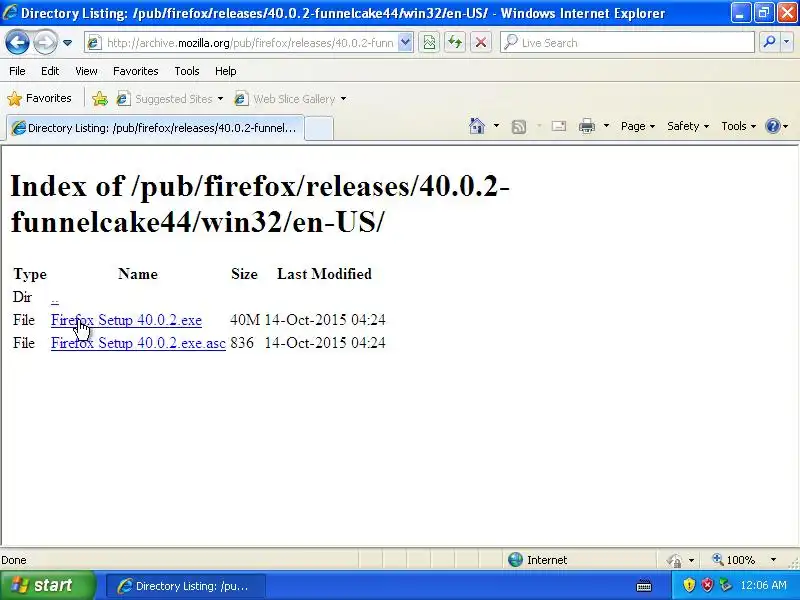Screen dimensions: 800x600
Task: Click the 'Name' column header
Action: pyautogui.click(x=138, y=274)
